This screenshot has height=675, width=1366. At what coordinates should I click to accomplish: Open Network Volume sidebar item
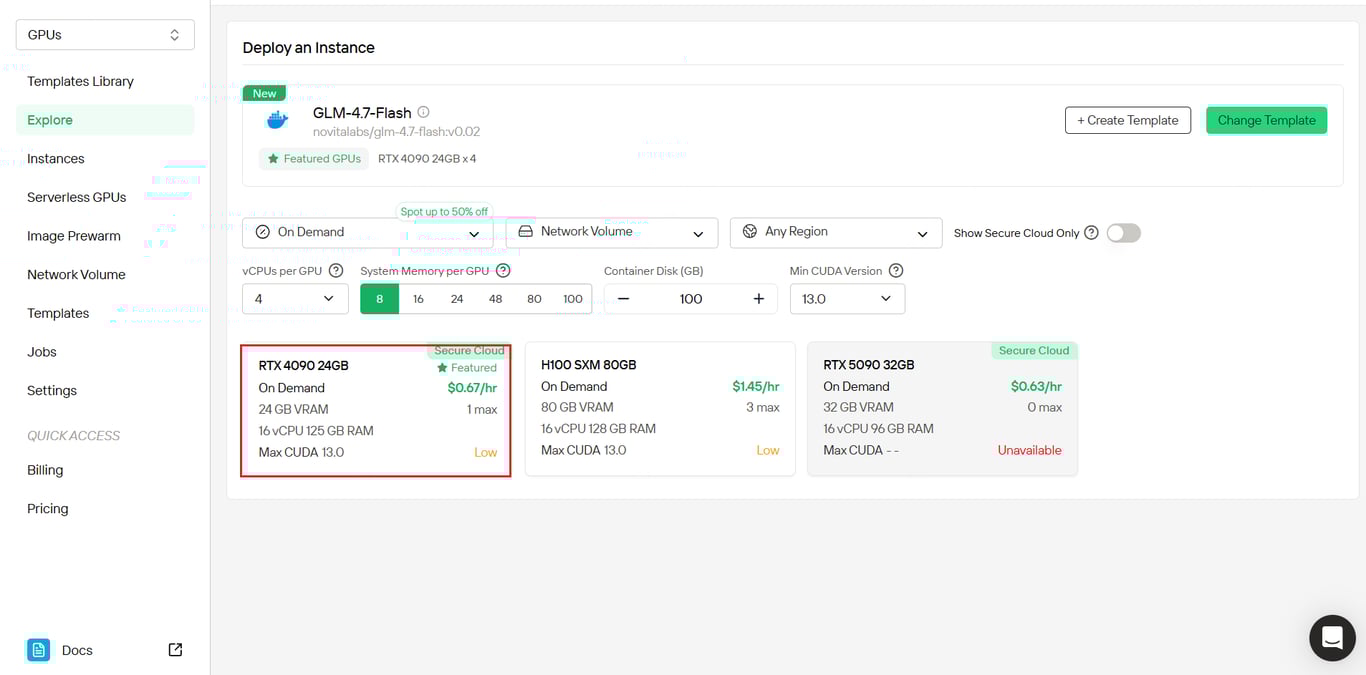click(76, 275)
